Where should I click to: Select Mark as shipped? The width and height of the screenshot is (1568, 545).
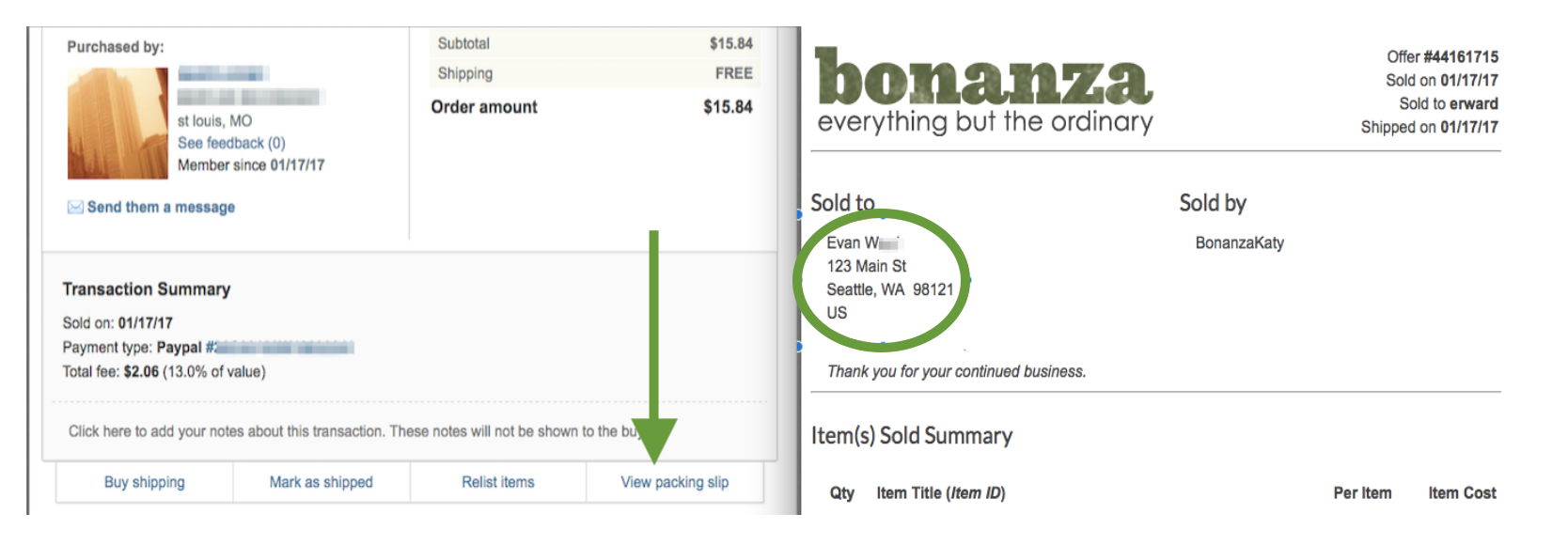321,482
